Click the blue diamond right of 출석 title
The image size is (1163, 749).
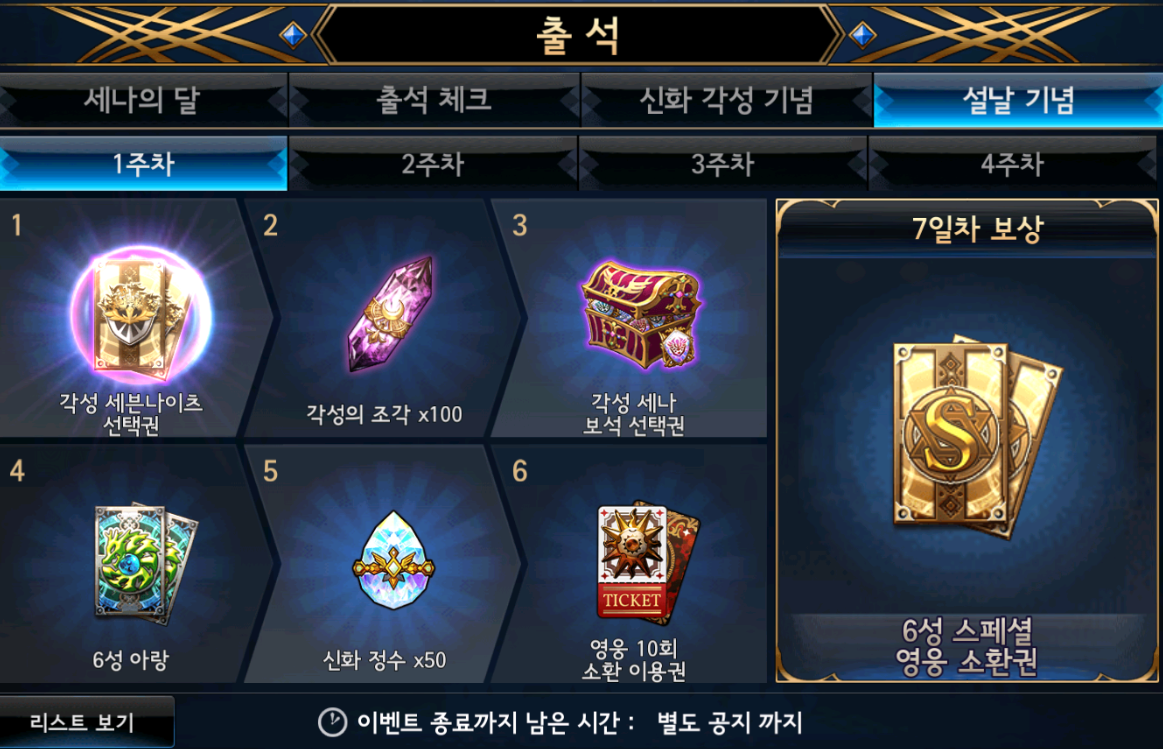[x=862, y=35]
